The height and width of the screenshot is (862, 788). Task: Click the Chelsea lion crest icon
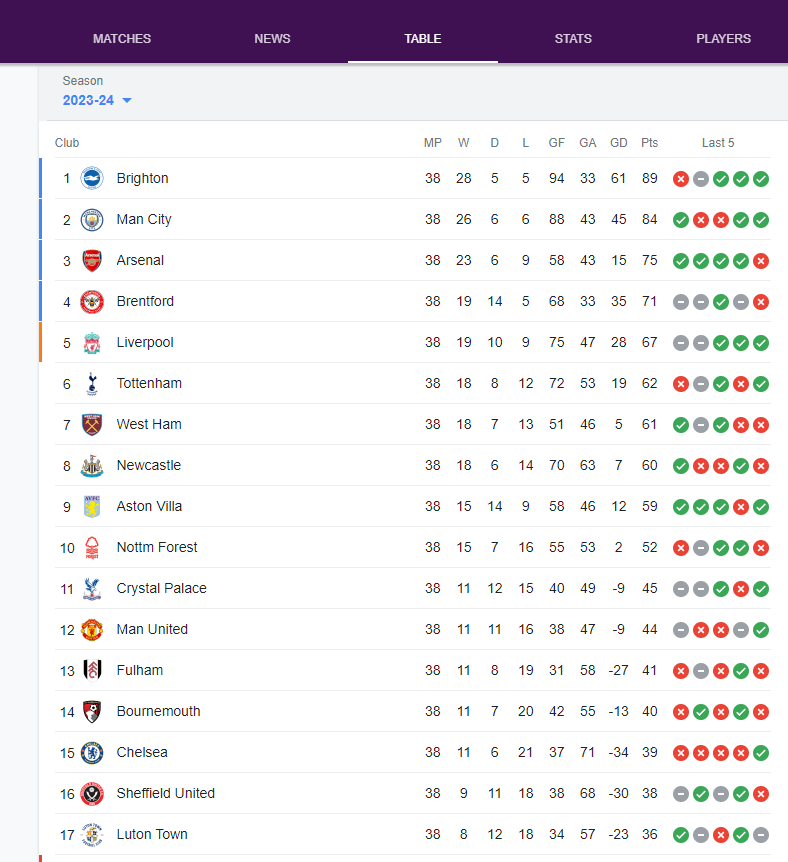pos(92,753)
